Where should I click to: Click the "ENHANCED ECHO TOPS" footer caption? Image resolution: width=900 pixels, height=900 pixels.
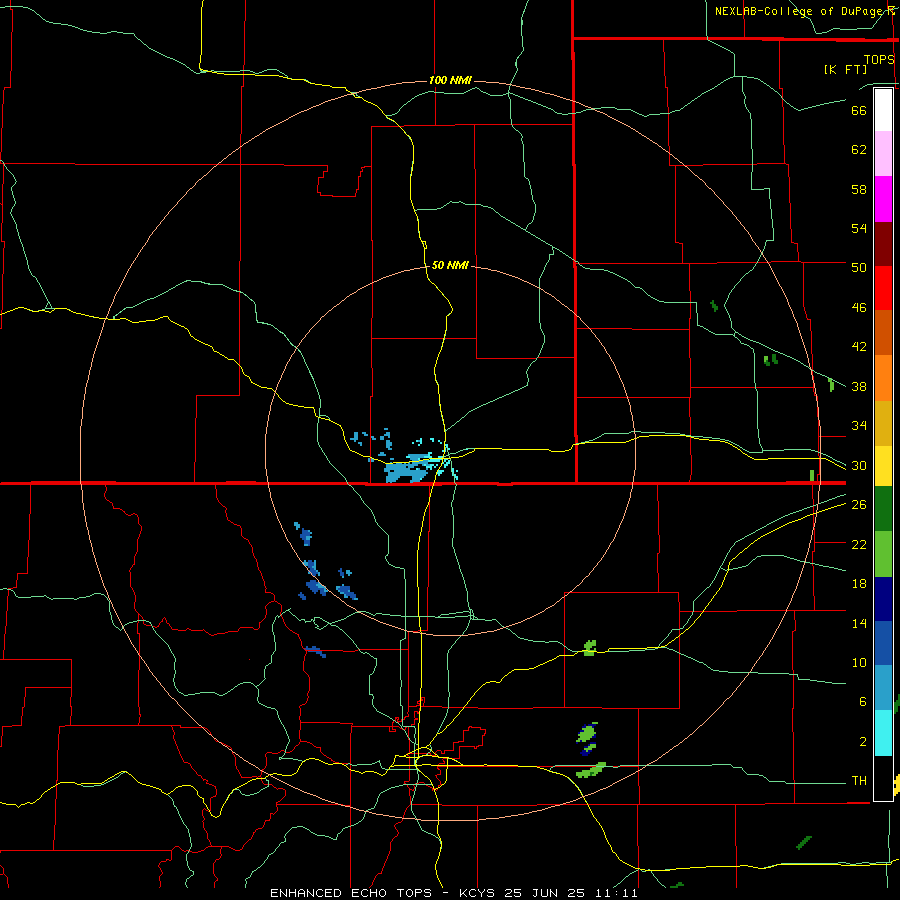coord(351,893)
